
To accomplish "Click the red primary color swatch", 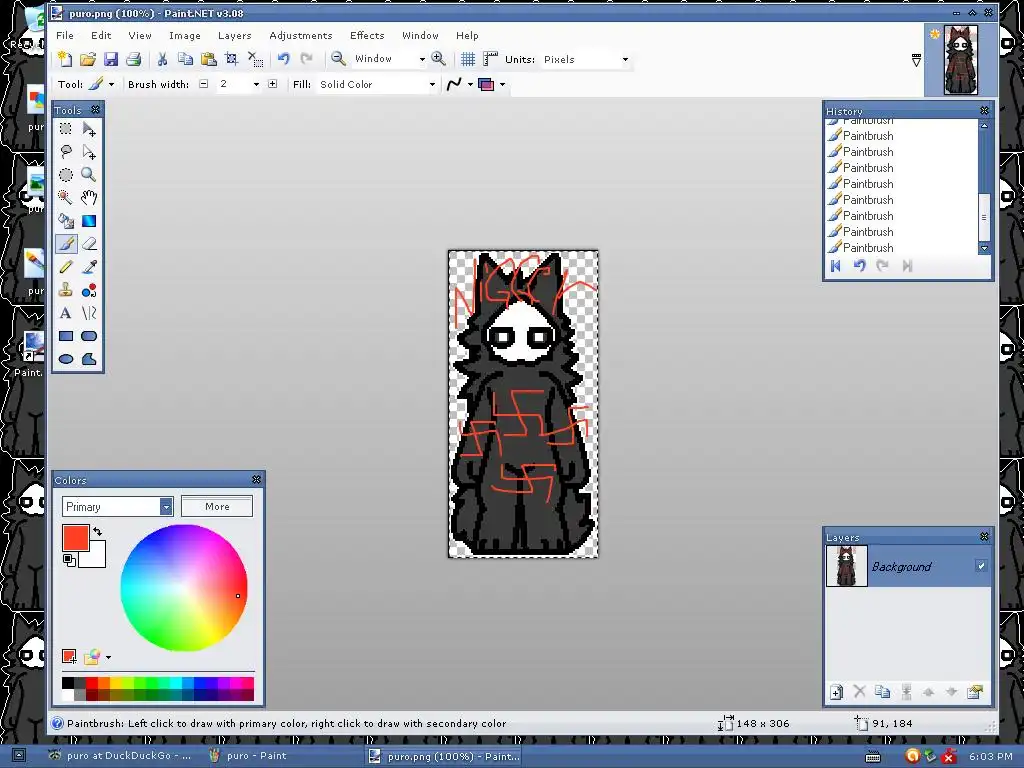I will [x=76, y=537].
